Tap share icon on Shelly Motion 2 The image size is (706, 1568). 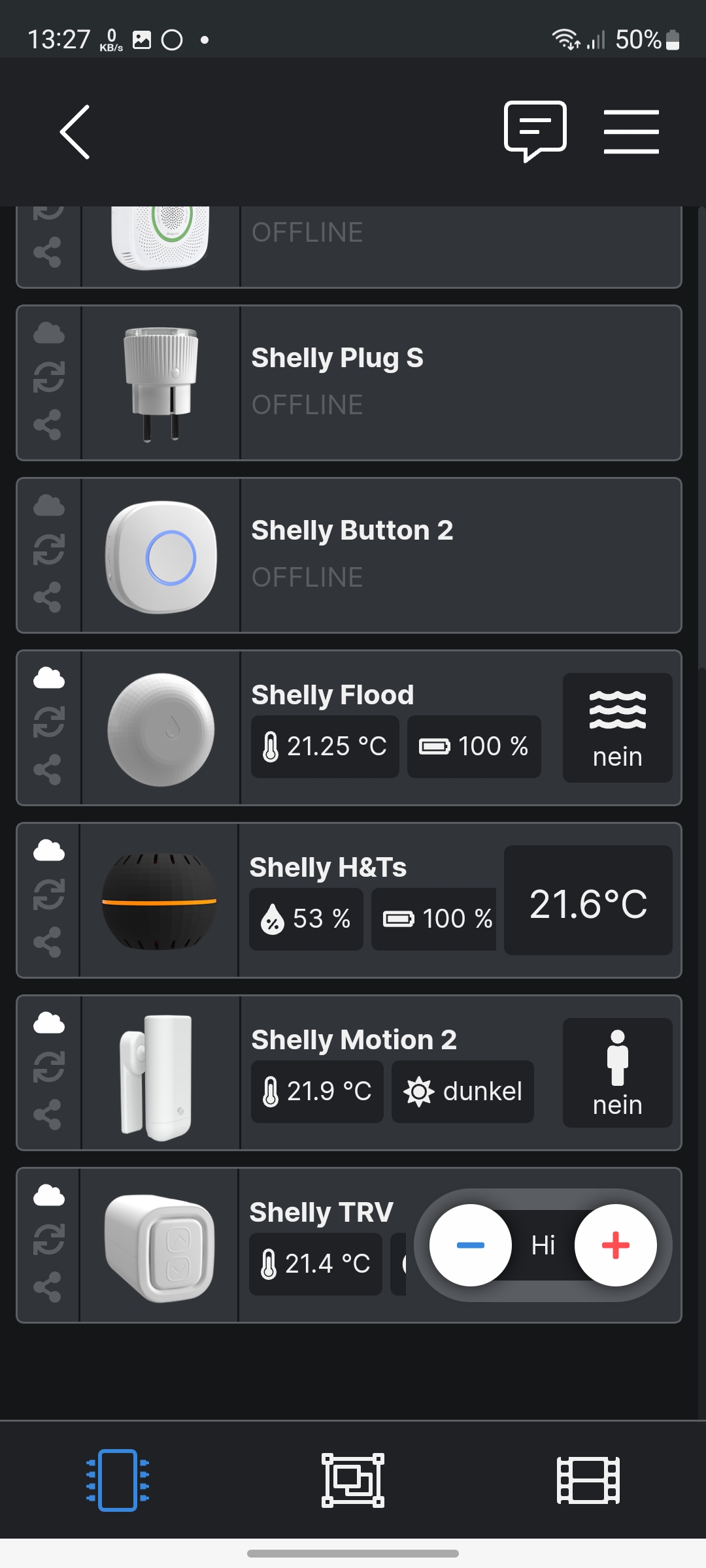click(48, 1115)
